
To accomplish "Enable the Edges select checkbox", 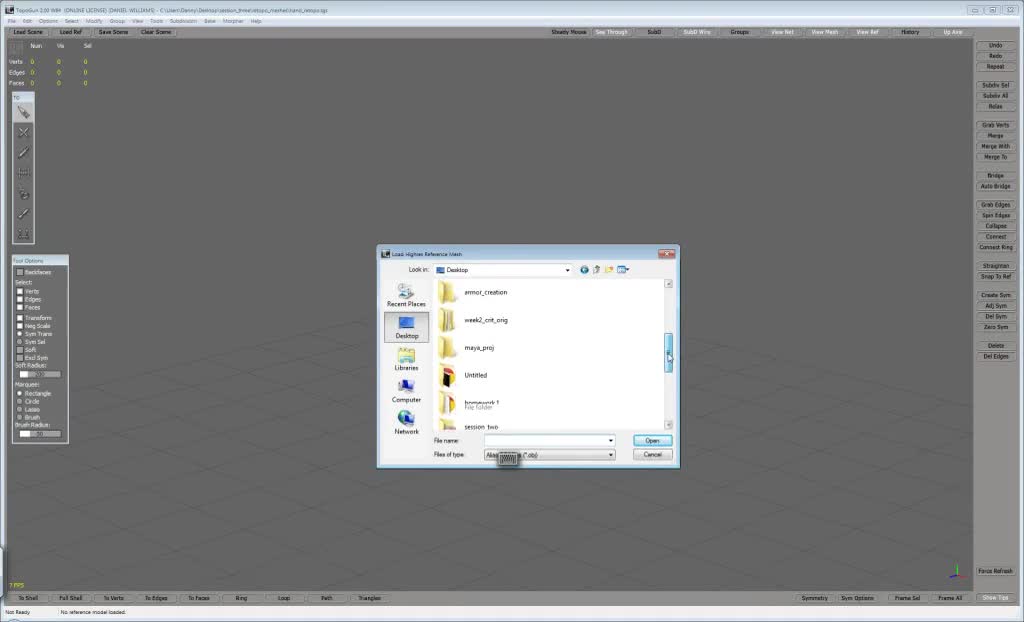I will point(20,299).
